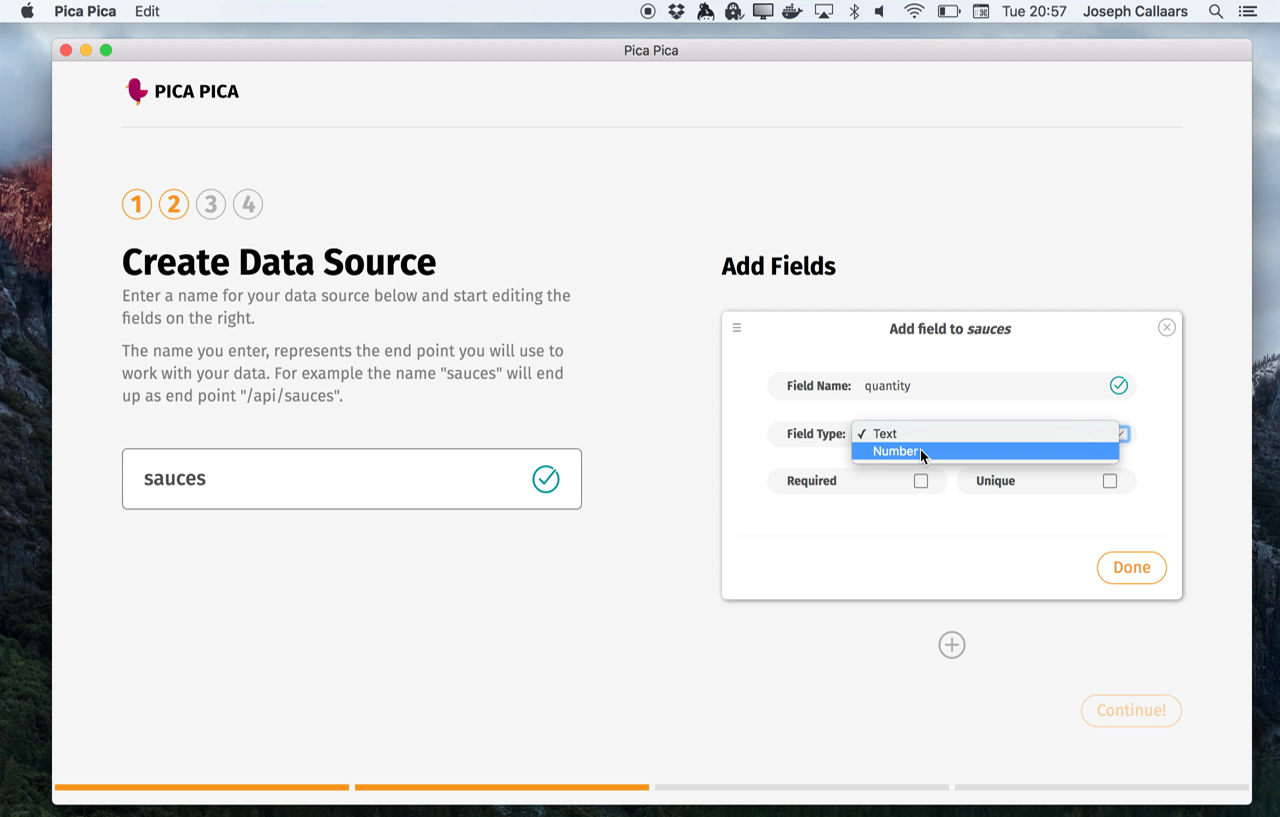Open the Pica Pica application menu
1280x817 pixels.
[x=85, y=11]
